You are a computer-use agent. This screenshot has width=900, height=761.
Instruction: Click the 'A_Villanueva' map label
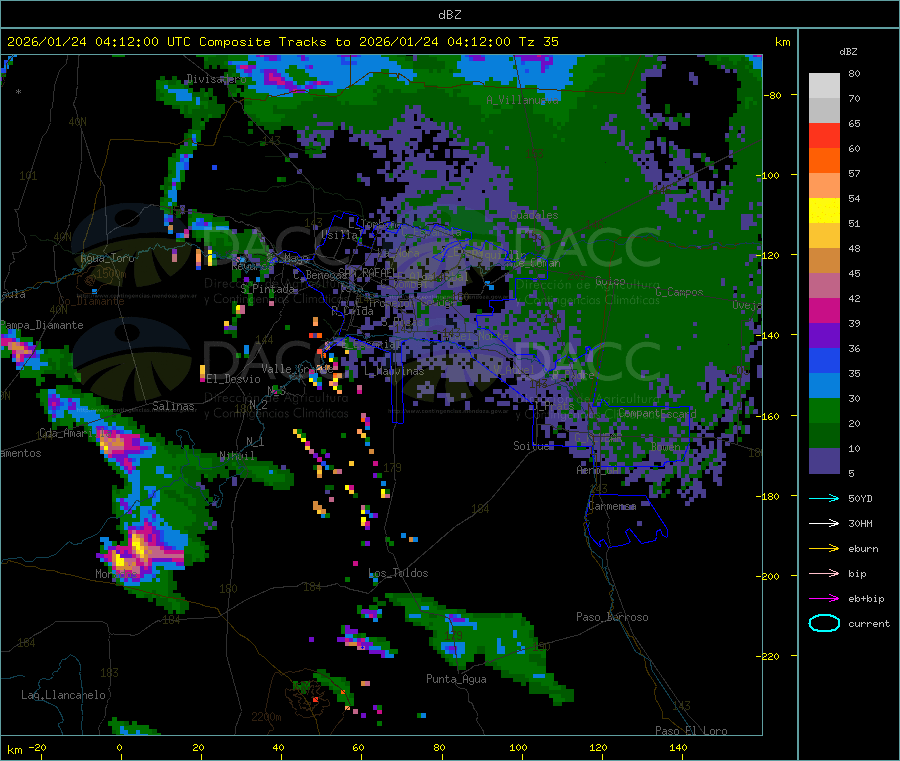[x=522, y=100]
